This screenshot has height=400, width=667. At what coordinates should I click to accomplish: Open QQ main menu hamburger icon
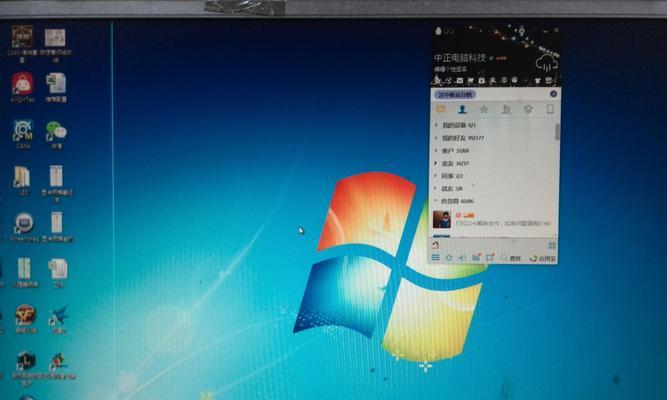point(436,257)
